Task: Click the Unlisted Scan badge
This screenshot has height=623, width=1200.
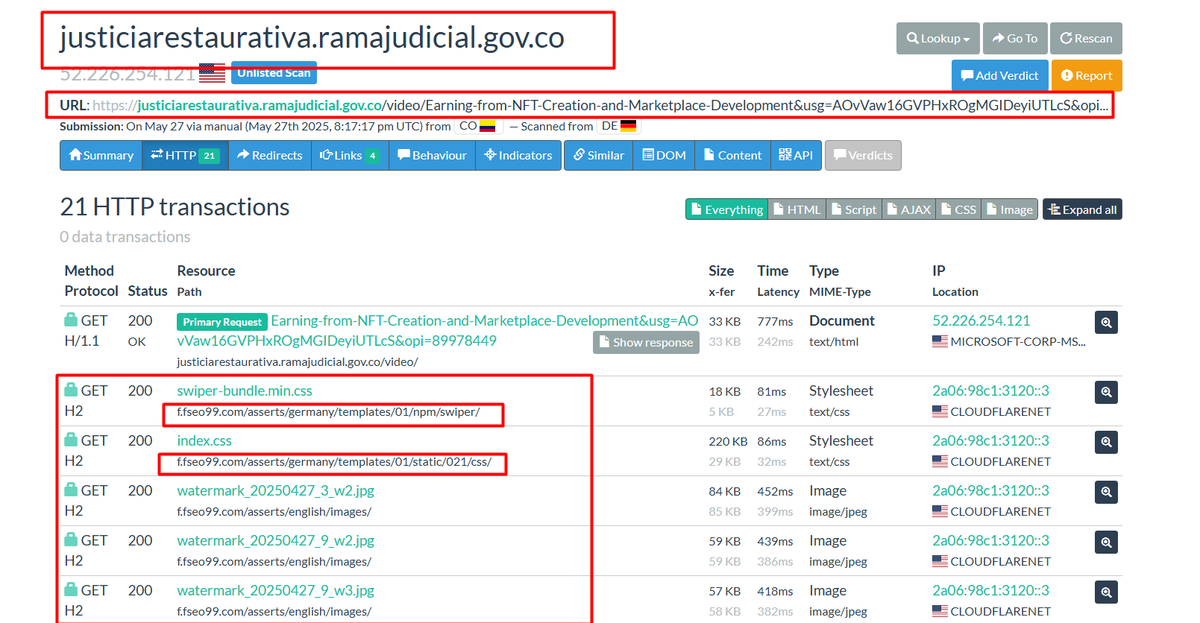Action: (x=274, y=73)
